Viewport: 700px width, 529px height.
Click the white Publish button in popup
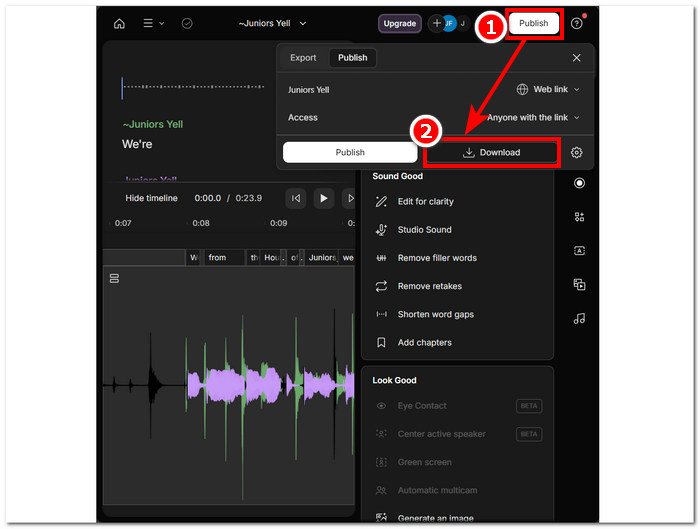(350, 152)
